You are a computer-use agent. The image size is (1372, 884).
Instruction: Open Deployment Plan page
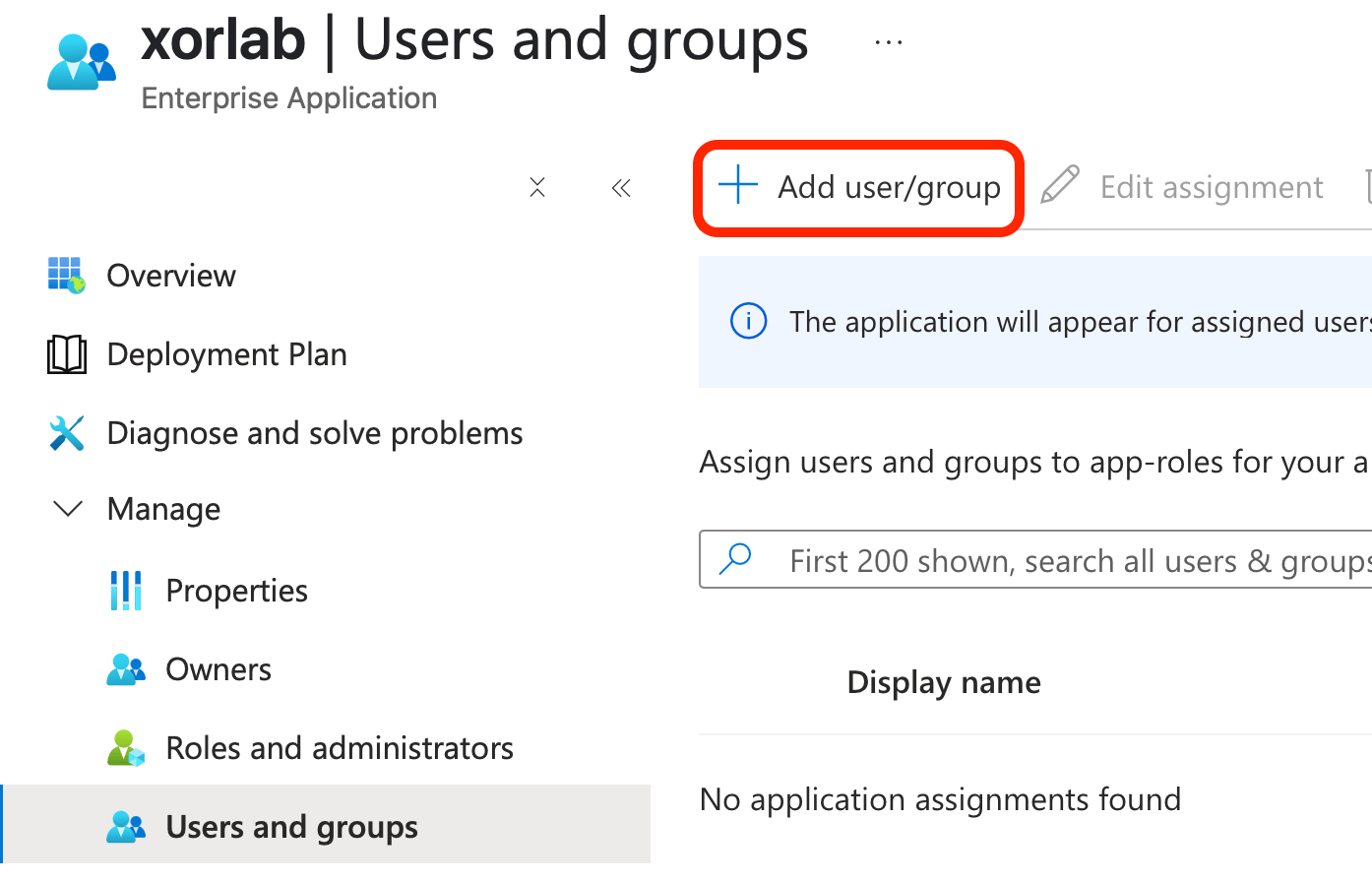pos(226,354)
